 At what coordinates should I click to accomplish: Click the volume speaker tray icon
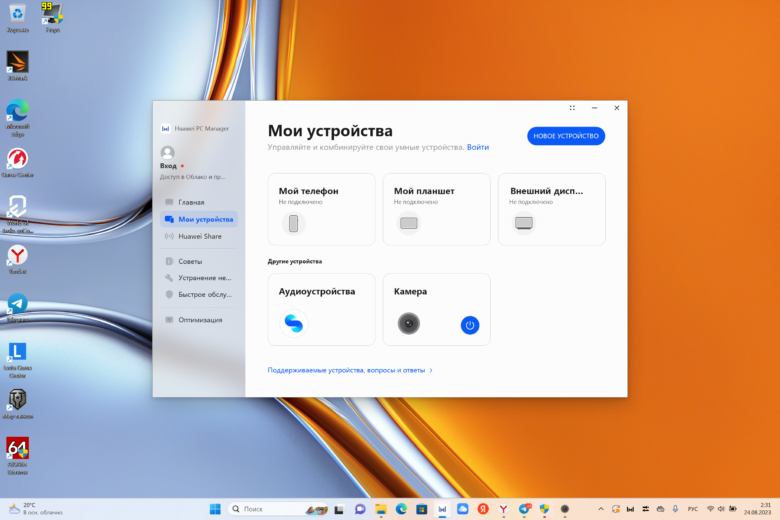(x=721, y=509)
